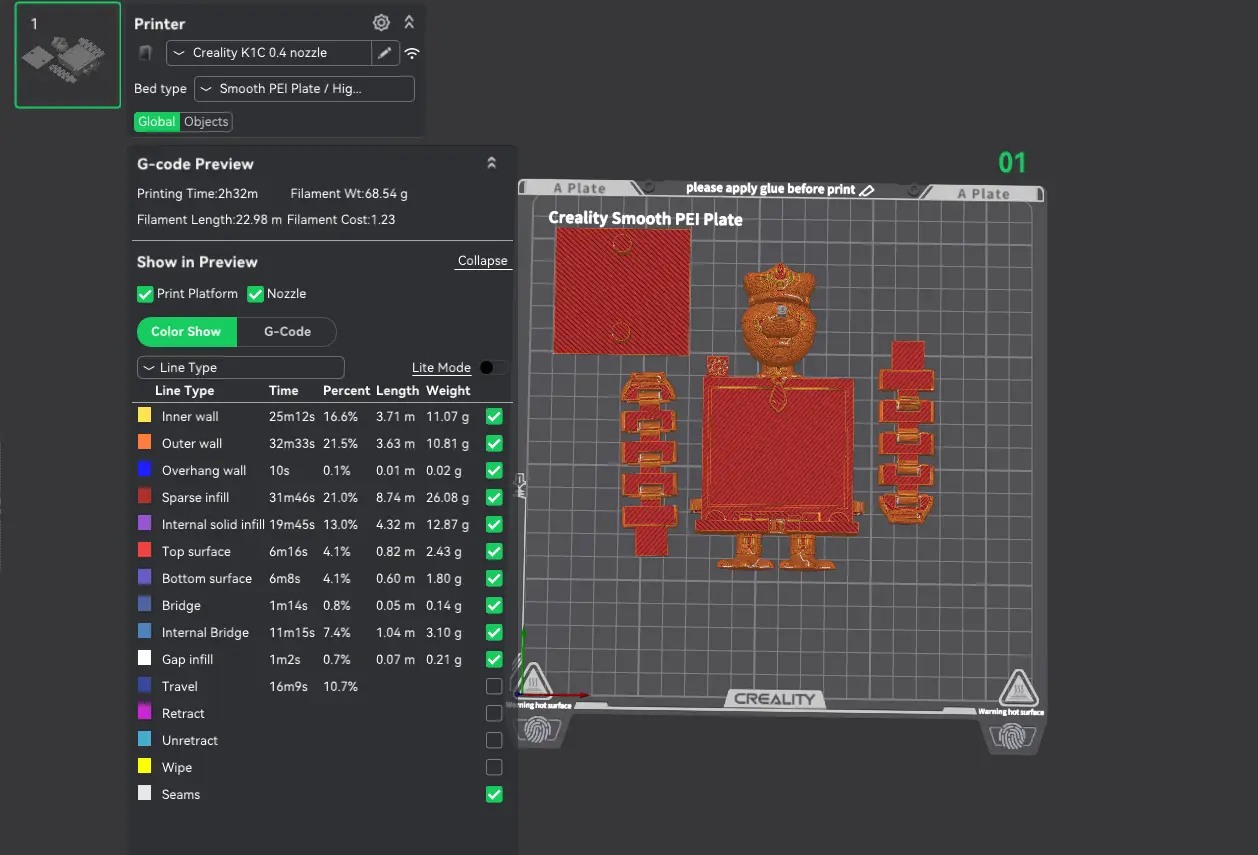
Task: Show Retract points in preview
Action: pos(494,713)
